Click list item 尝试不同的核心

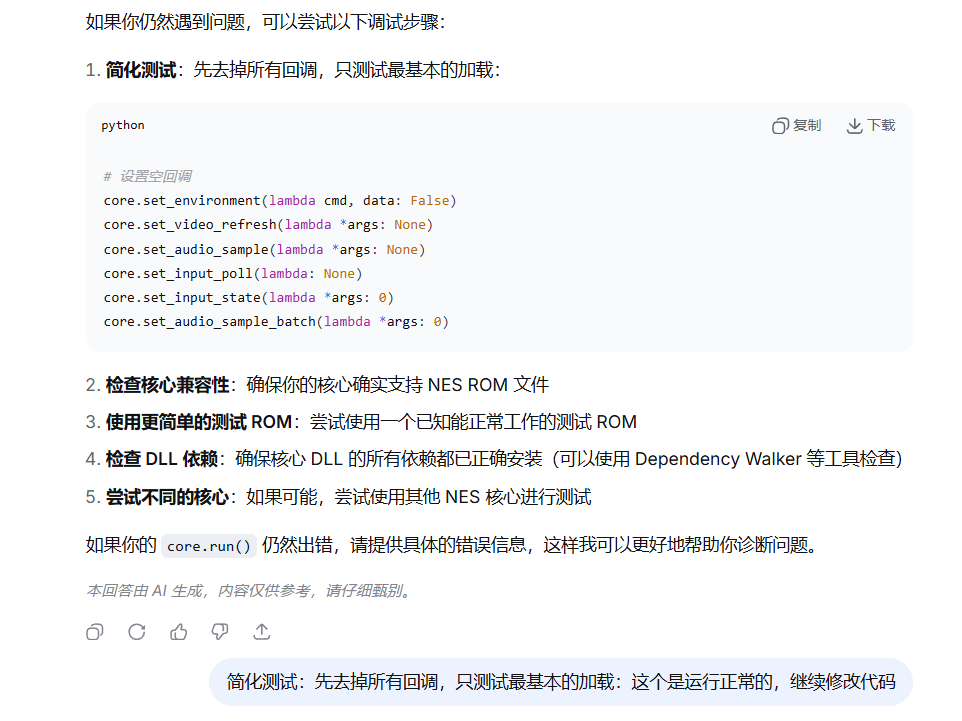[x=339, y=496]
